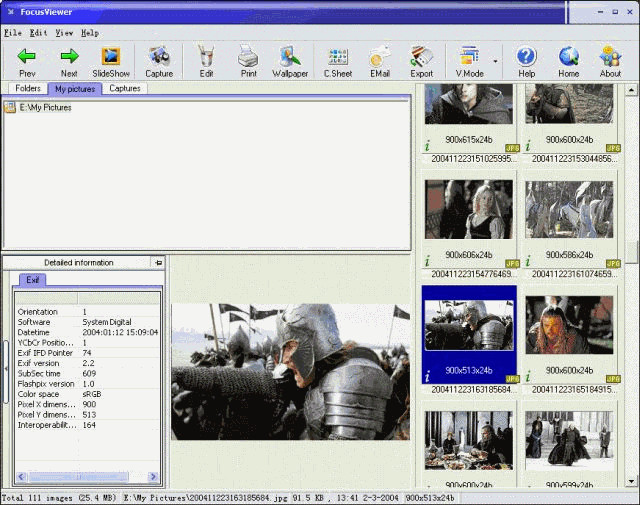Go to Home website
640x505 pixels.
[569, 62]
